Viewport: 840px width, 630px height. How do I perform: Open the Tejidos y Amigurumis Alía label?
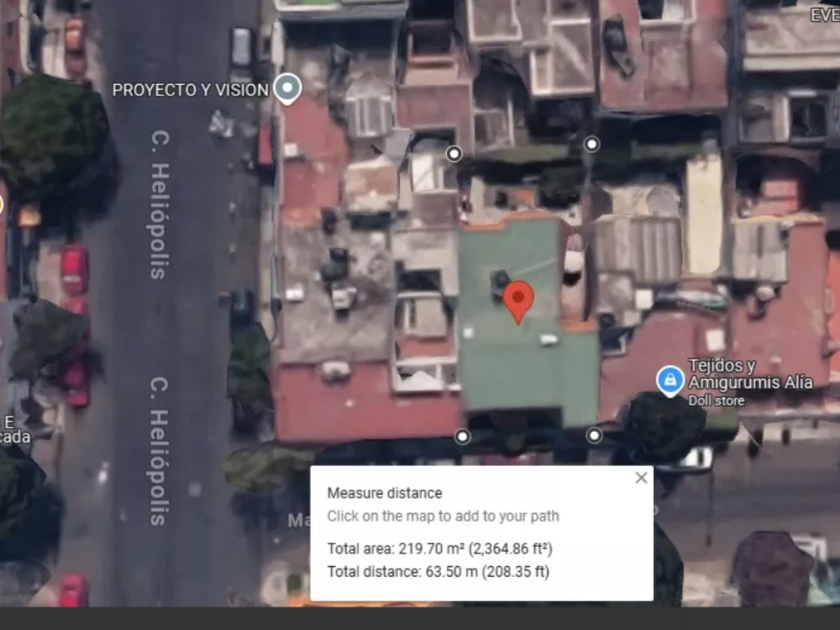tap(750, 374)
